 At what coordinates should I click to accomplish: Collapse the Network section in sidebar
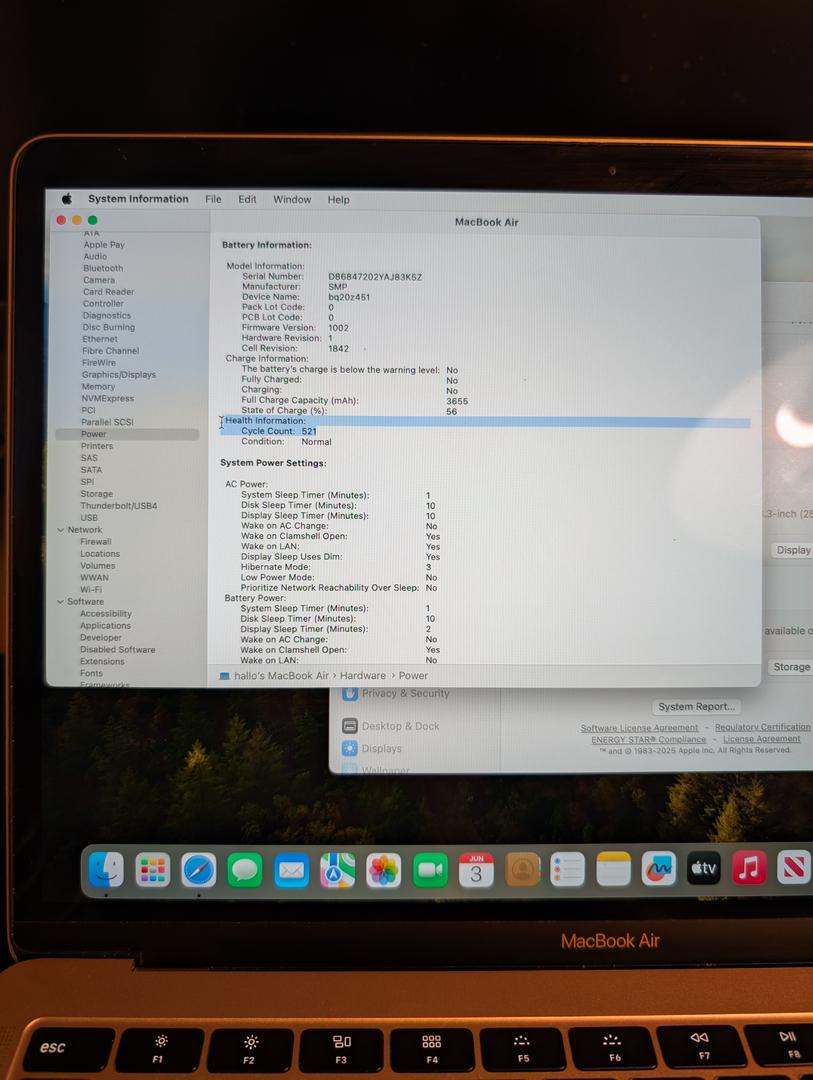coord(61,530)
